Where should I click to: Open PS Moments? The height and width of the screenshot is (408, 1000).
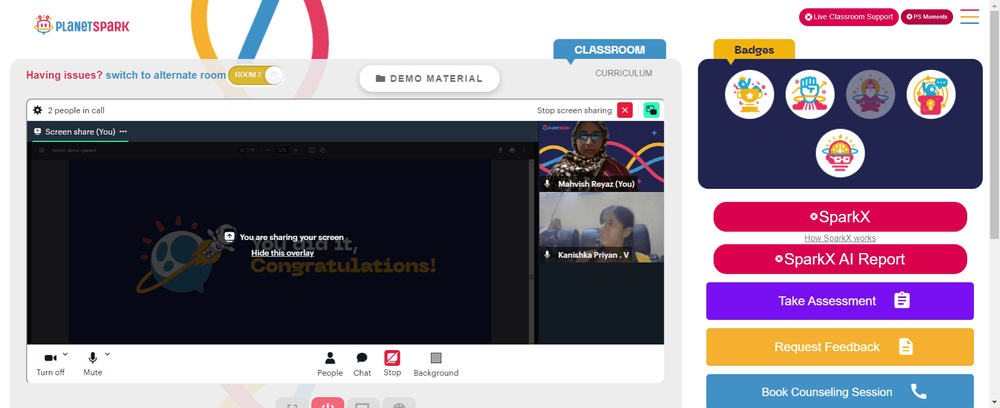[927, 17]
